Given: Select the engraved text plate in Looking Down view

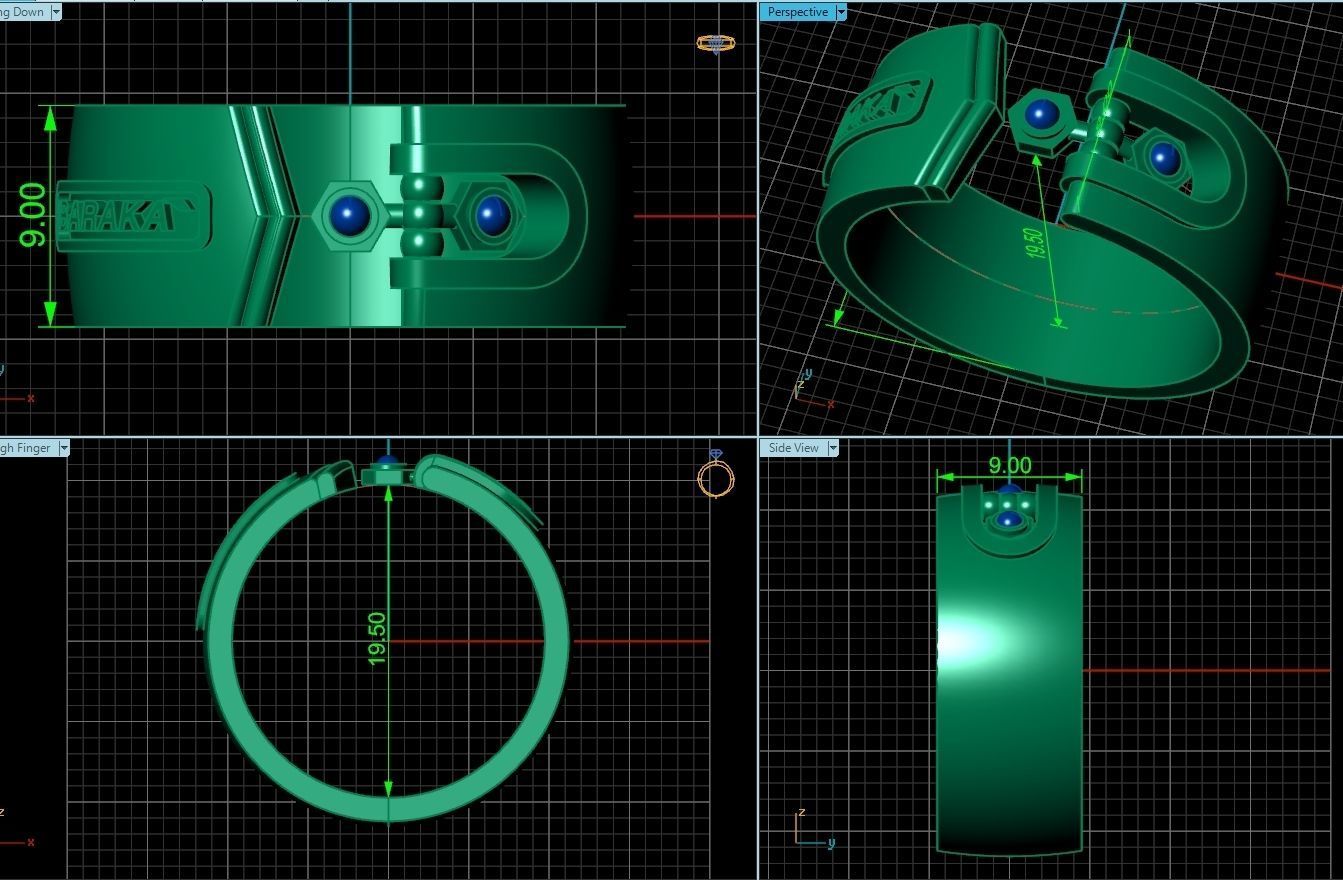Looking at the screenshot, I should (x=134, y=215).
